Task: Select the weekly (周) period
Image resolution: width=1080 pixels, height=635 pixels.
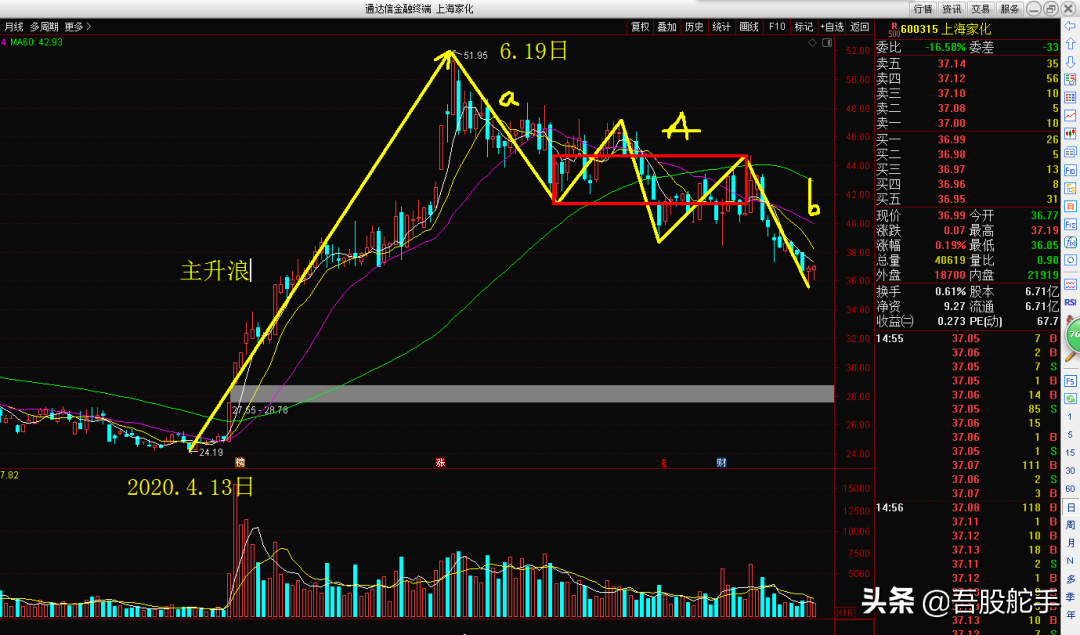Action: 1070,525
